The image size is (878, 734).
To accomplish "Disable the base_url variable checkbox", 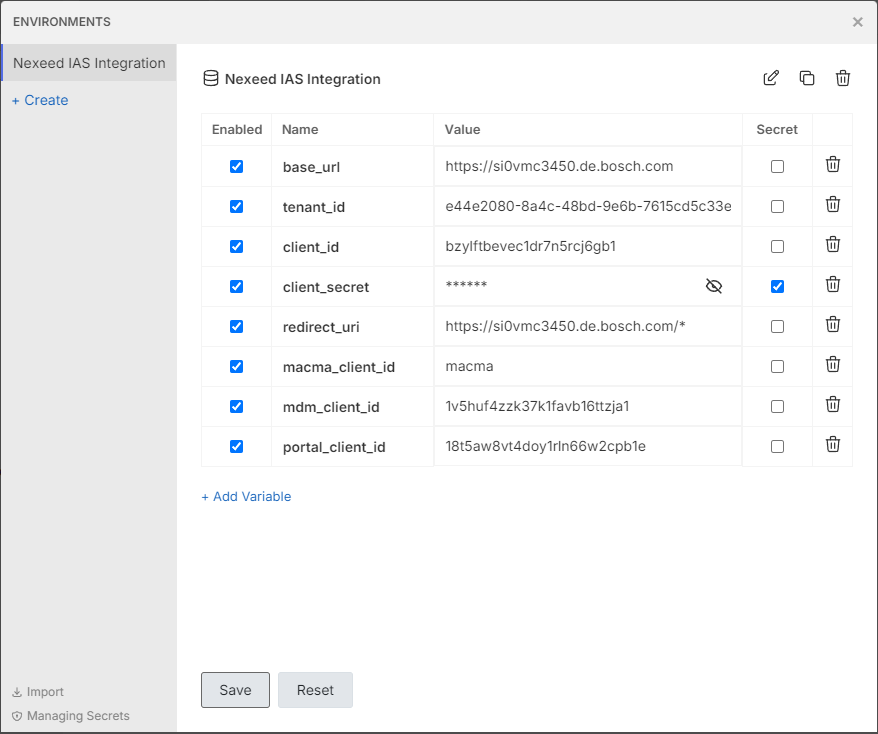I will (x=236, y=167).
